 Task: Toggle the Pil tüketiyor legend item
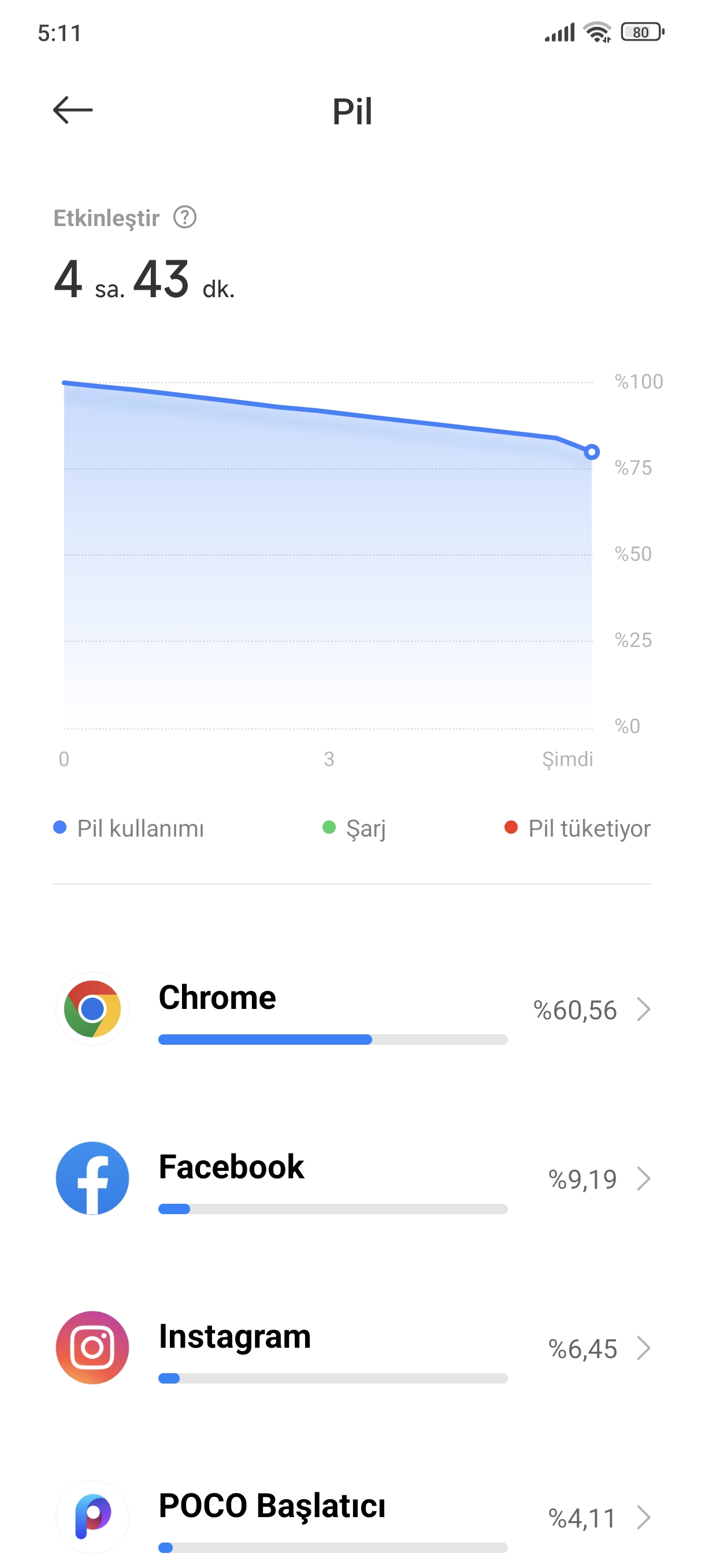click(578, 829)
